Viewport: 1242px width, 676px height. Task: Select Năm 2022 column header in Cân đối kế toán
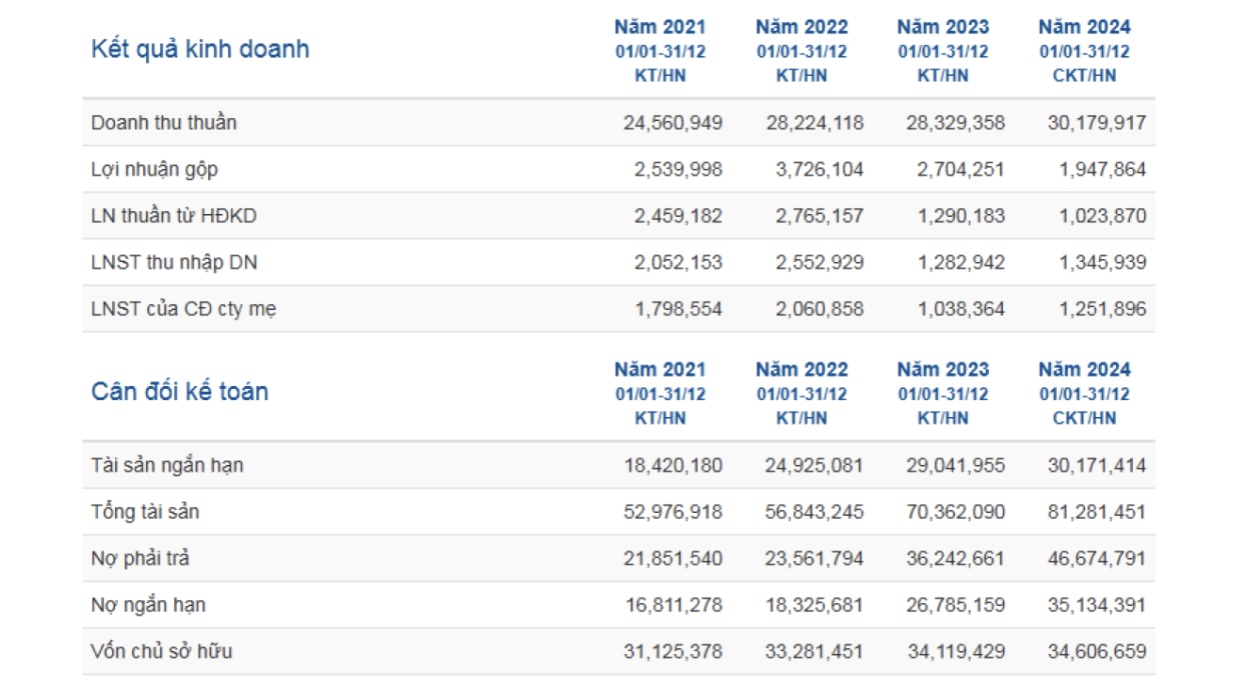pyautogui.click(x=801, y=369)
